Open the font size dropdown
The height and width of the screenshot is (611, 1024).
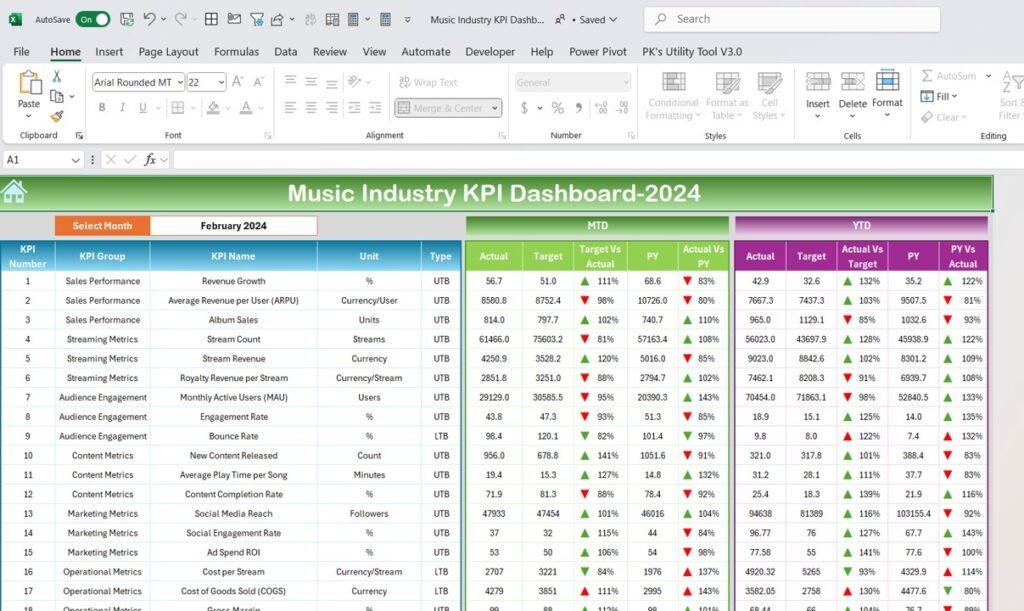pos(221,82)
